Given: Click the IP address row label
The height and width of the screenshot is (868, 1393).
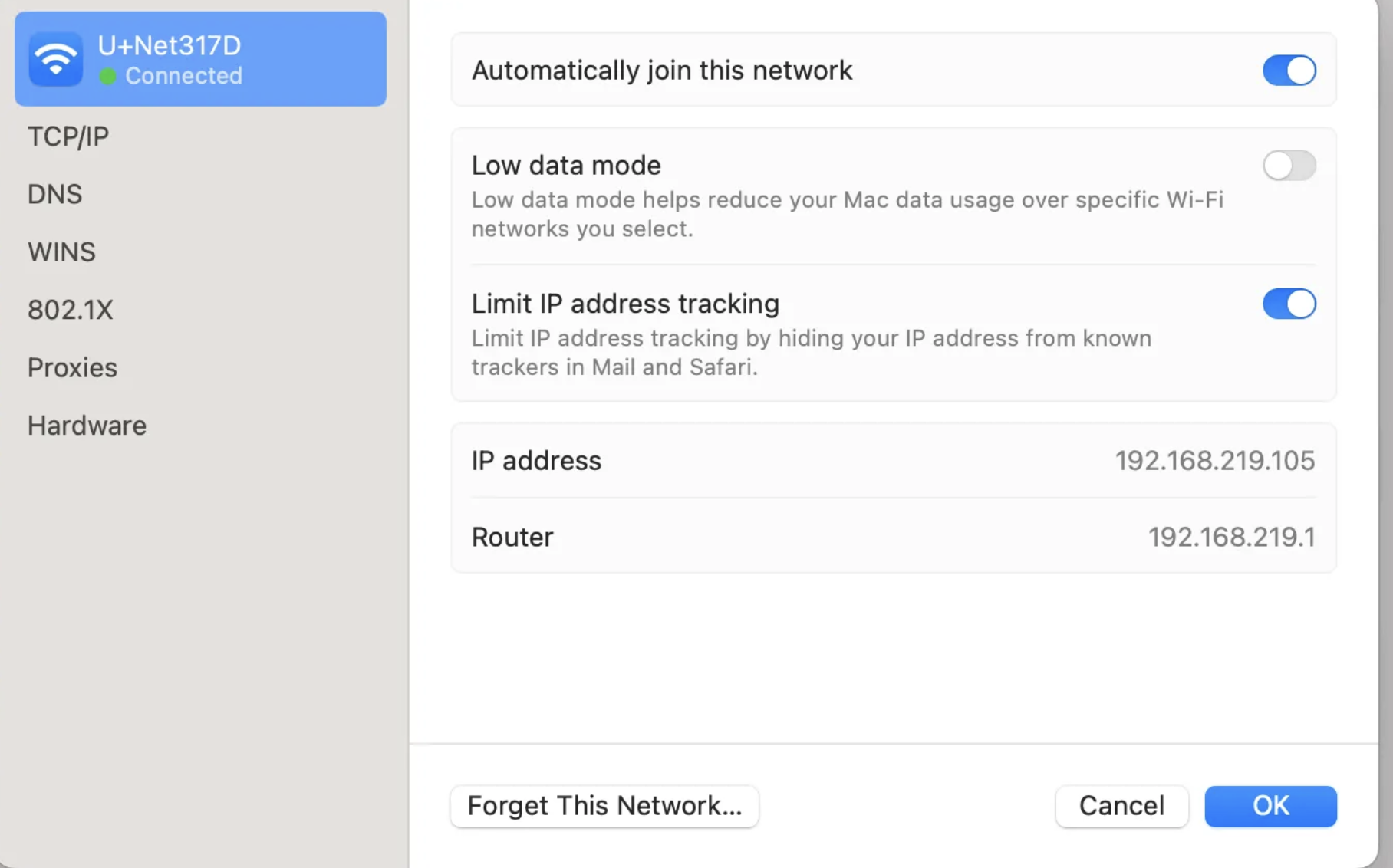Looking at the screenshot, I should pyautogui.click(x=536, y=461).
